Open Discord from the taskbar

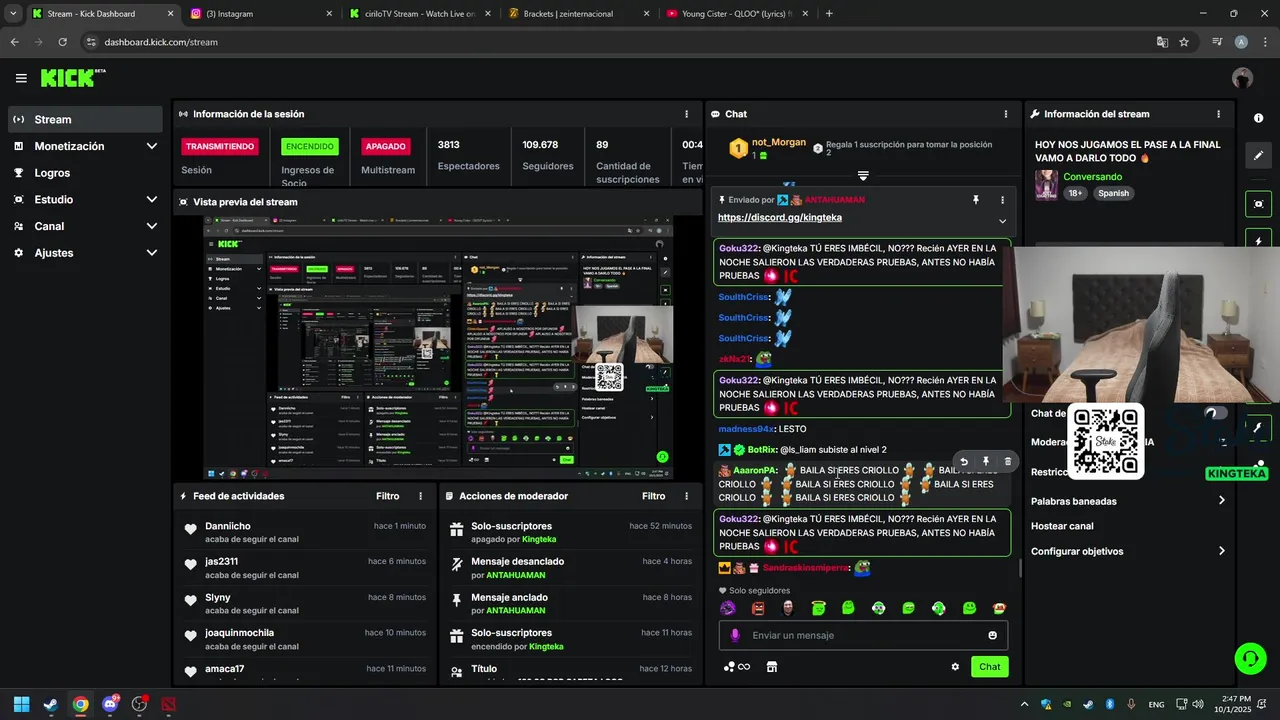(110, 704)
